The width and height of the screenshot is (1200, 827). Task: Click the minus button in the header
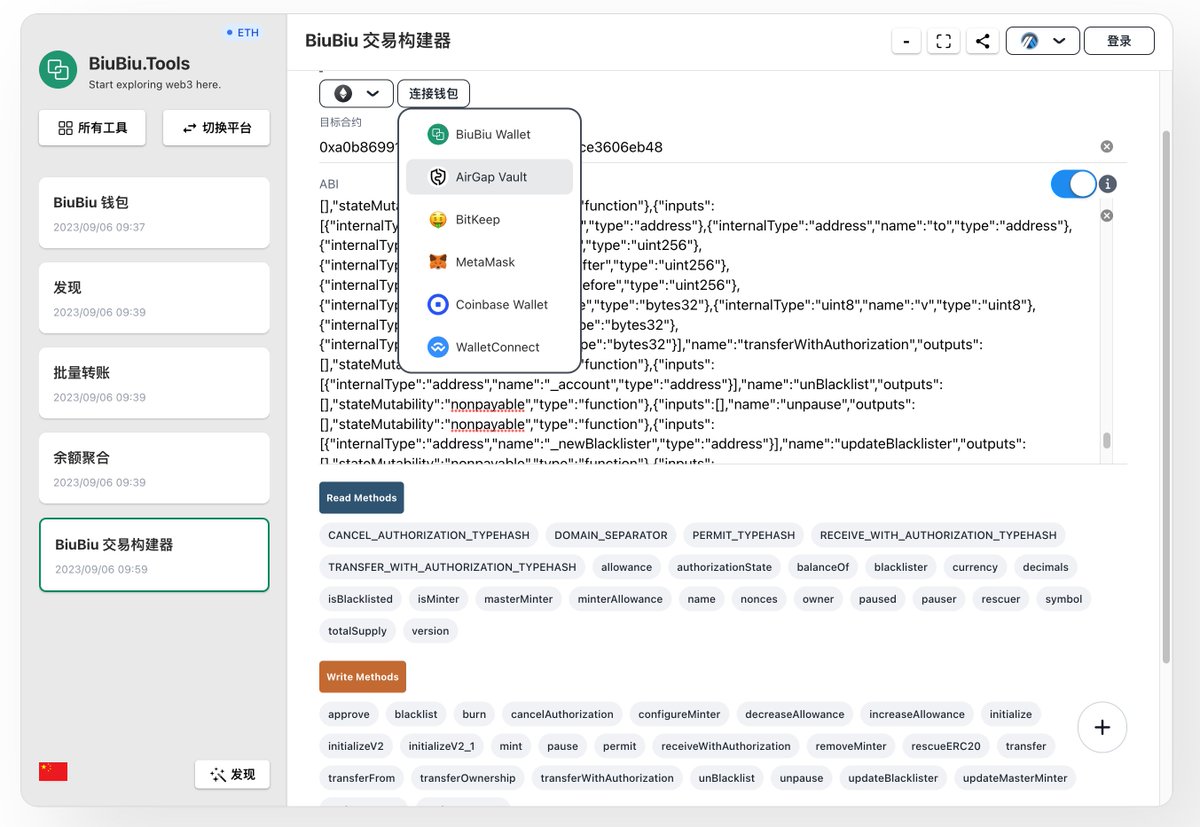click(906, 41)
